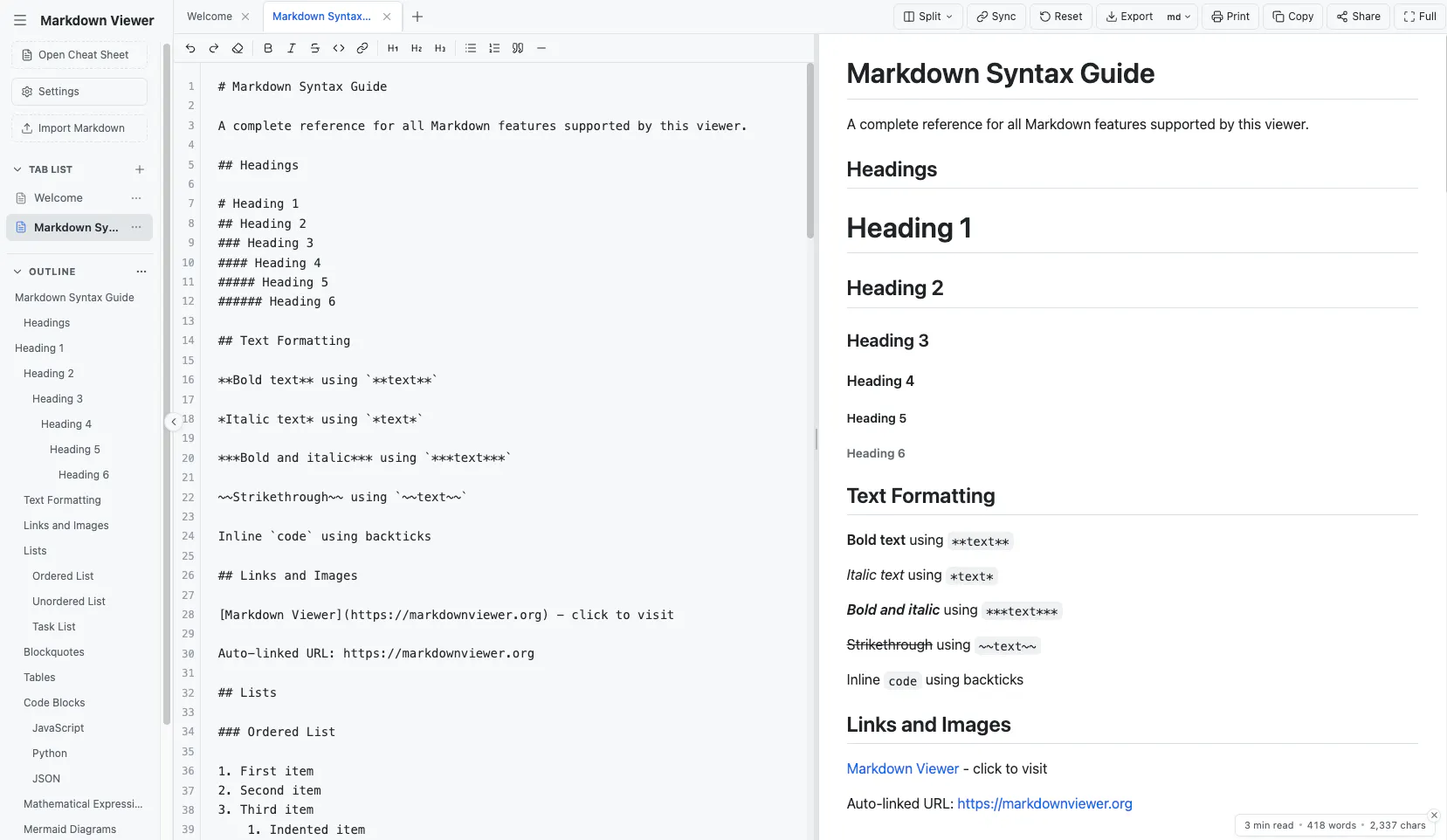Click the Undo toolbar icon
Image resolution: width=1447 pixels, height=840 pixels.
[190, 48]
